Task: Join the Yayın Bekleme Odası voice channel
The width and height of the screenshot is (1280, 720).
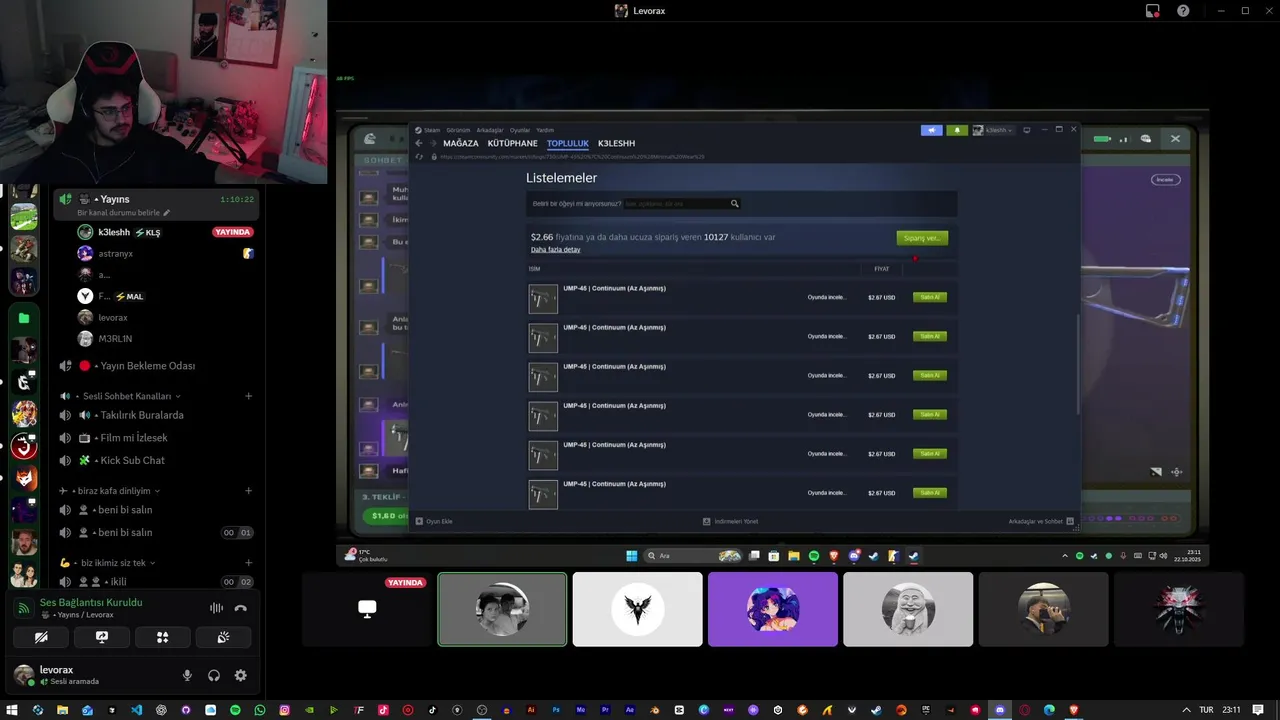Action: pyautogui.click(x=155, y=366)
